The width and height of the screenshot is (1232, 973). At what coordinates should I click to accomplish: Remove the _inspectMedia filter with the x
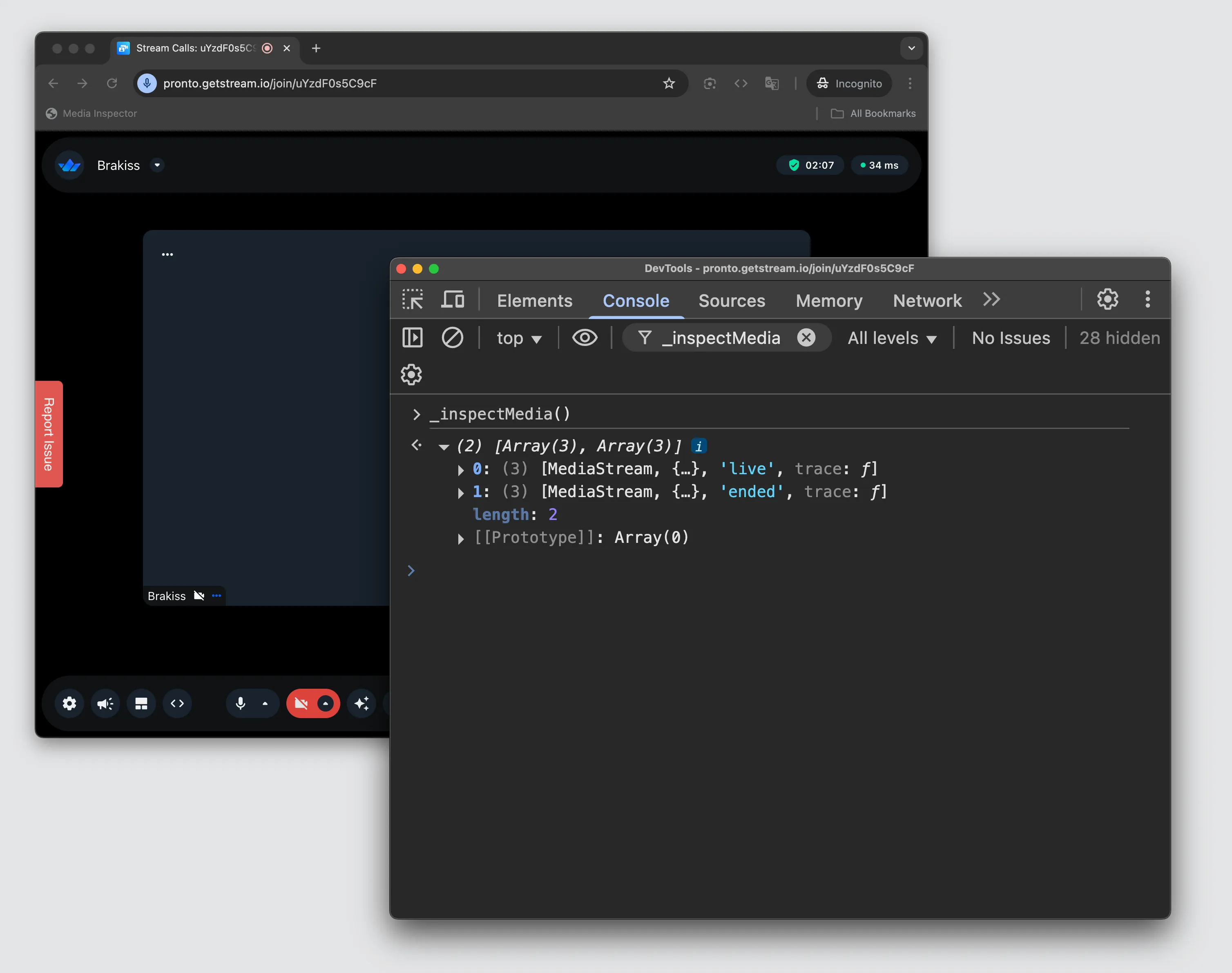coord(806,337)
